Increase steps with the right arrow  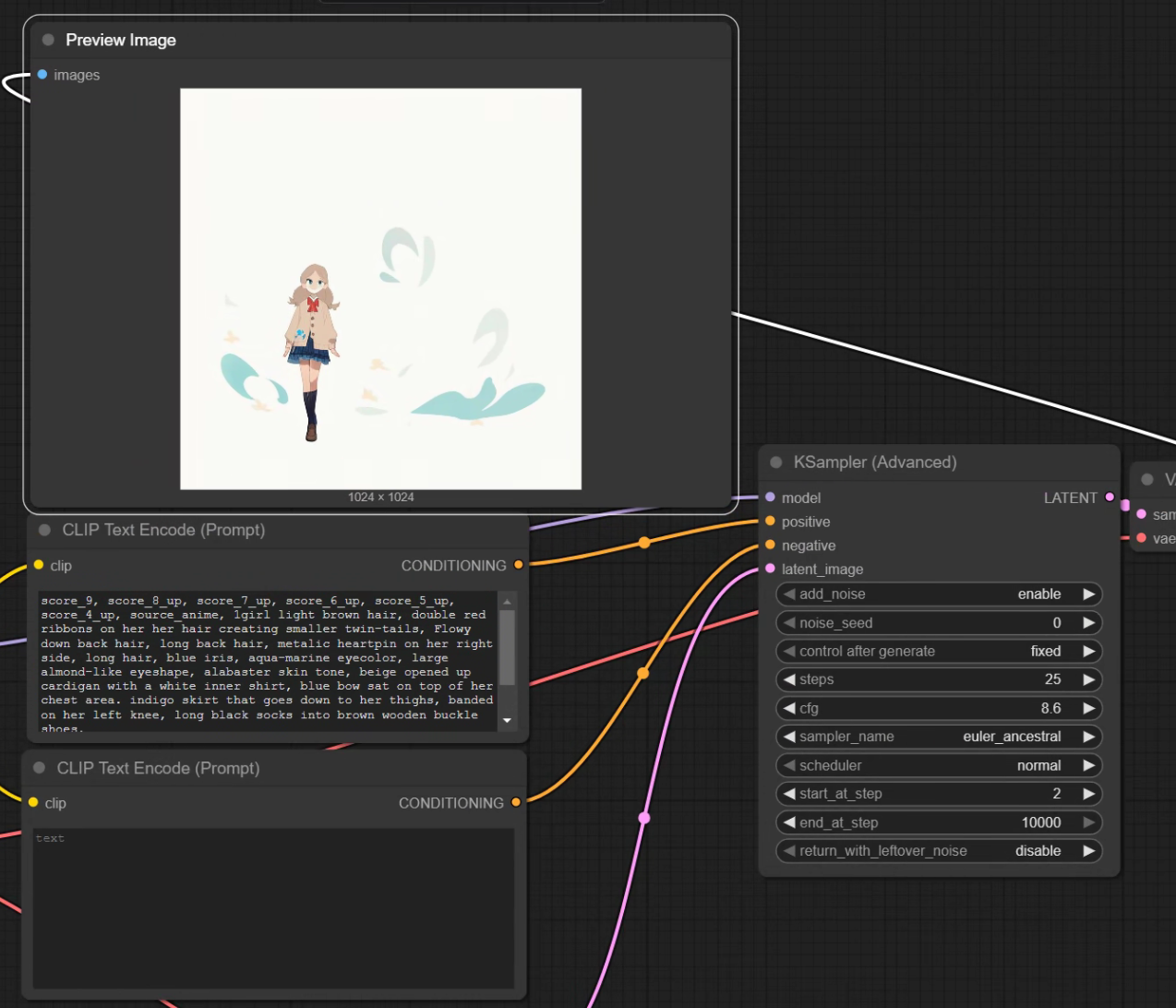(1089, 679)
